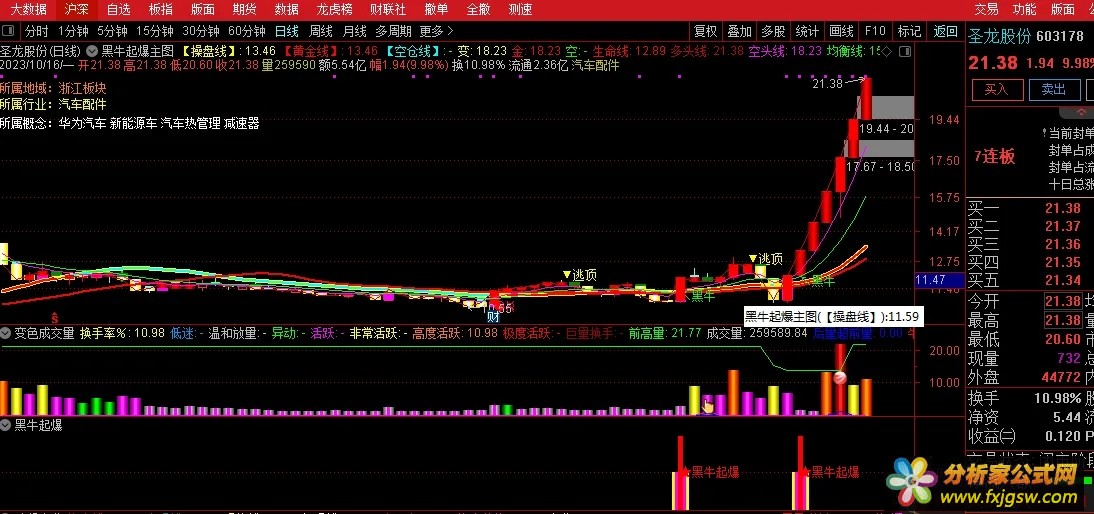Open the 大数据 menu
This screenshot has height=514, width=1094.
click(x=29, y=9)
